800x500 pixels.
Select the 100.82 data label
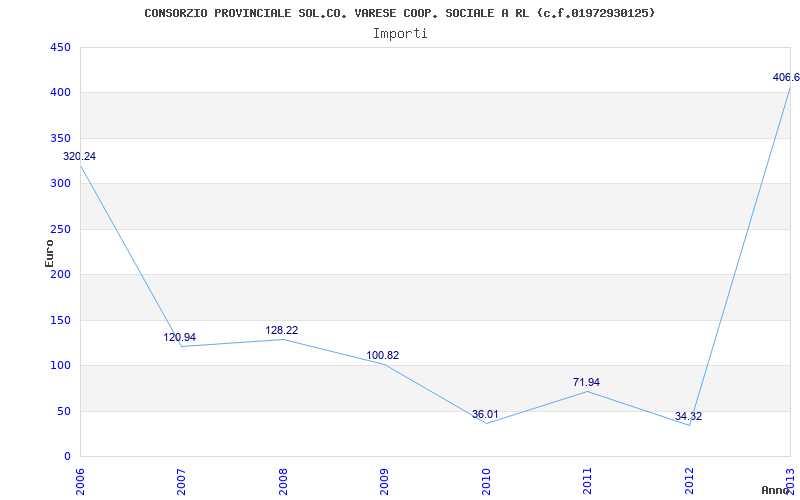click(x=383, y=356)
